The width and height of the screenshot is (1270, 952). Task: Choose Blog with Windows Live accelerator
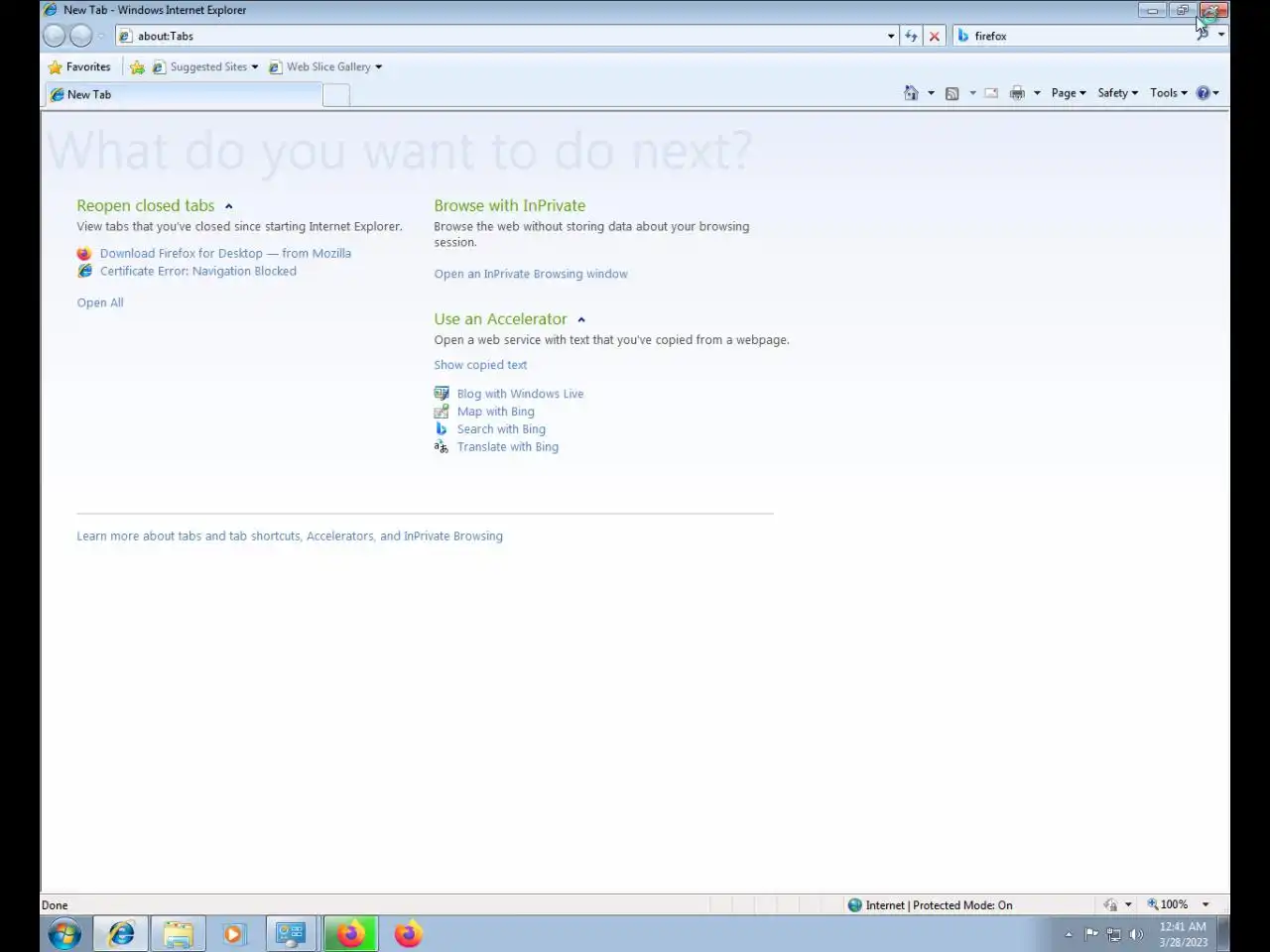coord(520,394)
